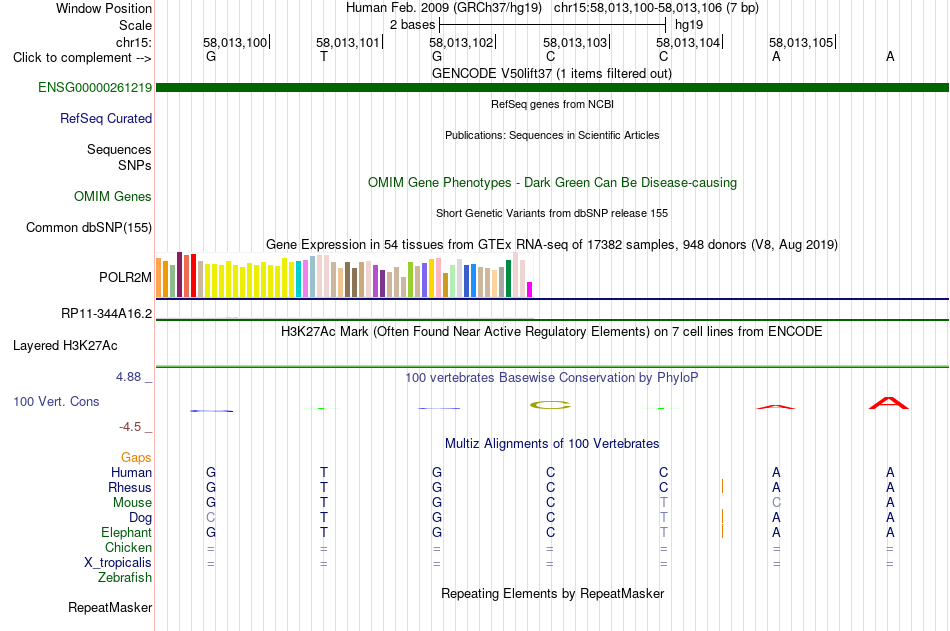Image resolution: width=950 pixels, height=631 pixels.
Task: Click the PhyloP Basewise Conservation title
Action: click(x=552, y=378)
